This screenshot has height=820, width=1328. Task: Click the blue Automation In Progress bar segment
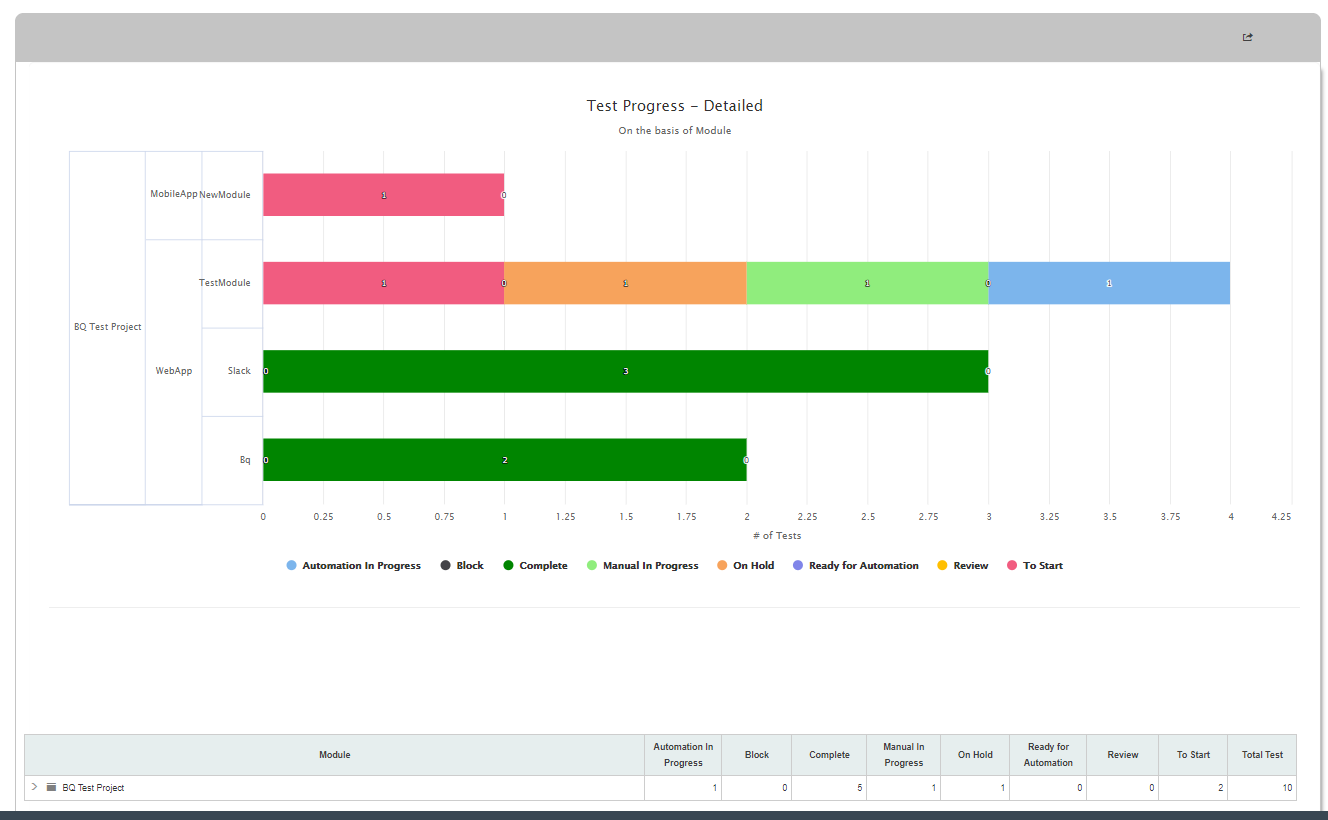[x=1109, y=283]
